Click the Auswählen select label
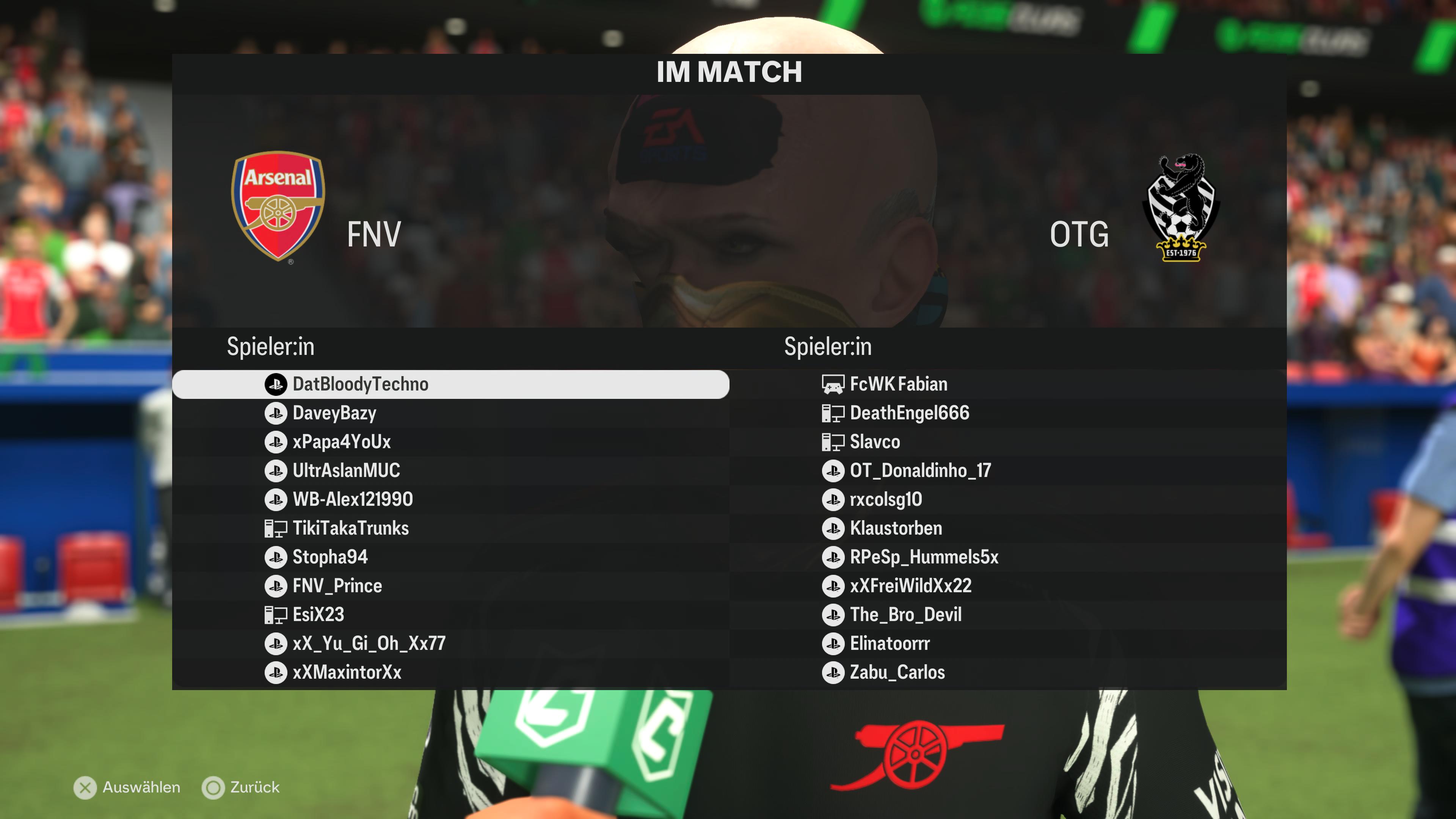 [141, 788]
